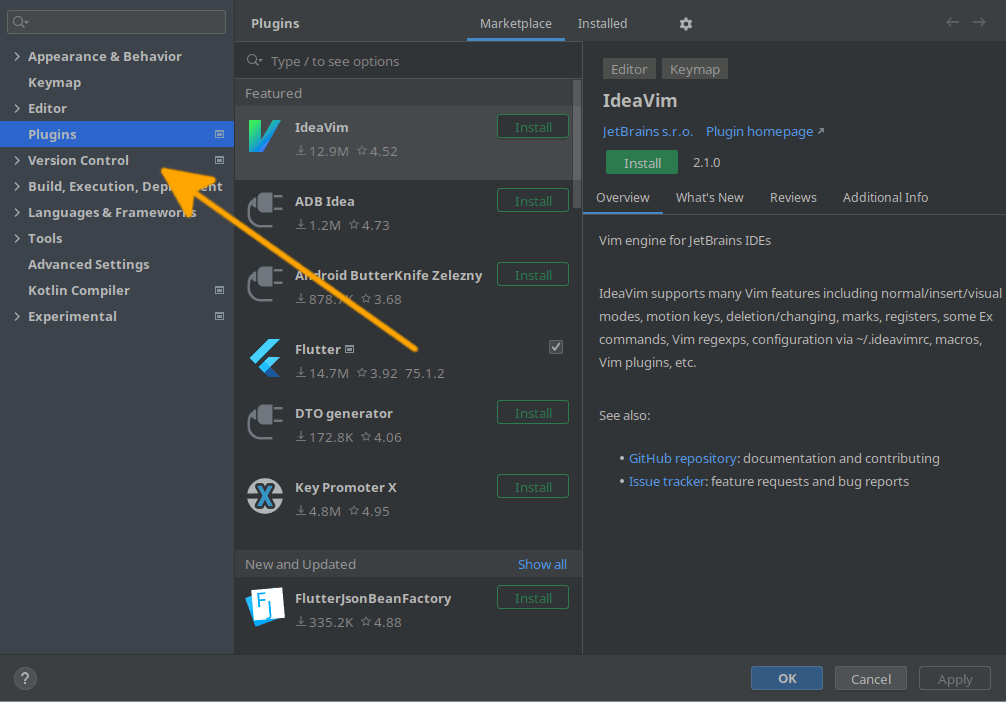
Task: Expand the Editor settings node
Action: (17, 108)
